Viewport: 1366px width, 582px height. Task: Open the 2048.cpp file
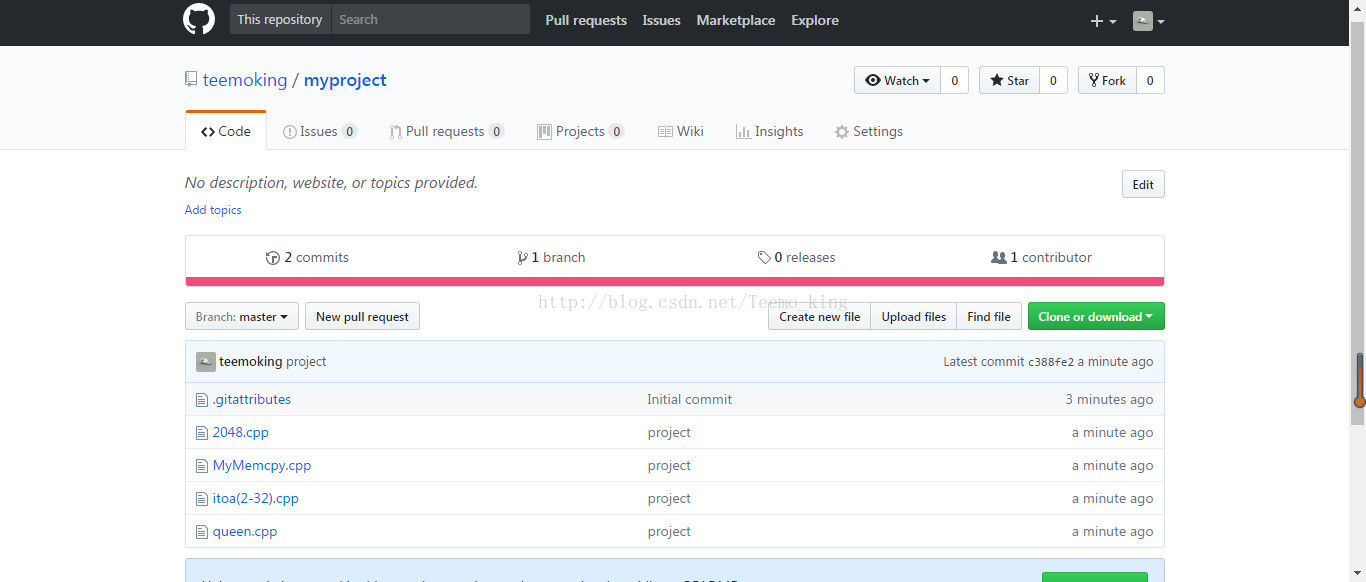(x=241, y=433)
